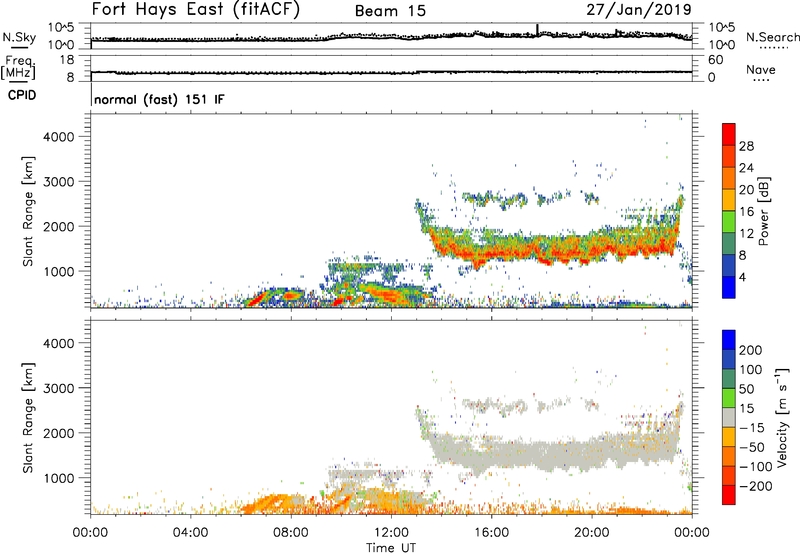The height and width of the screenshot is (554, 800).
Task: Click the "-100" tick on the Velocity scale
Action: (x=755, y=467)
